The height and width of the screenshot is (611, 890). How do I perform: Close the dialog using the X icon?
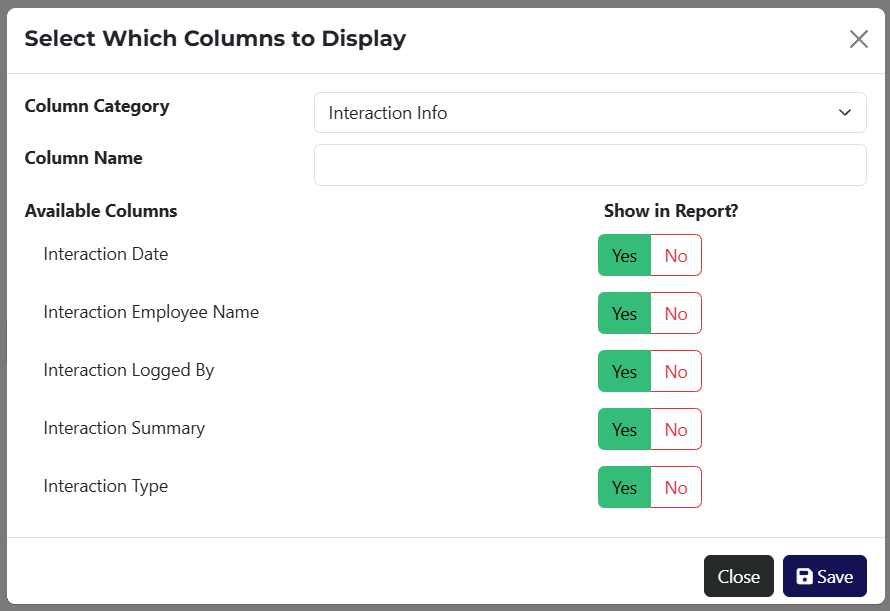(x=858, y=39)
